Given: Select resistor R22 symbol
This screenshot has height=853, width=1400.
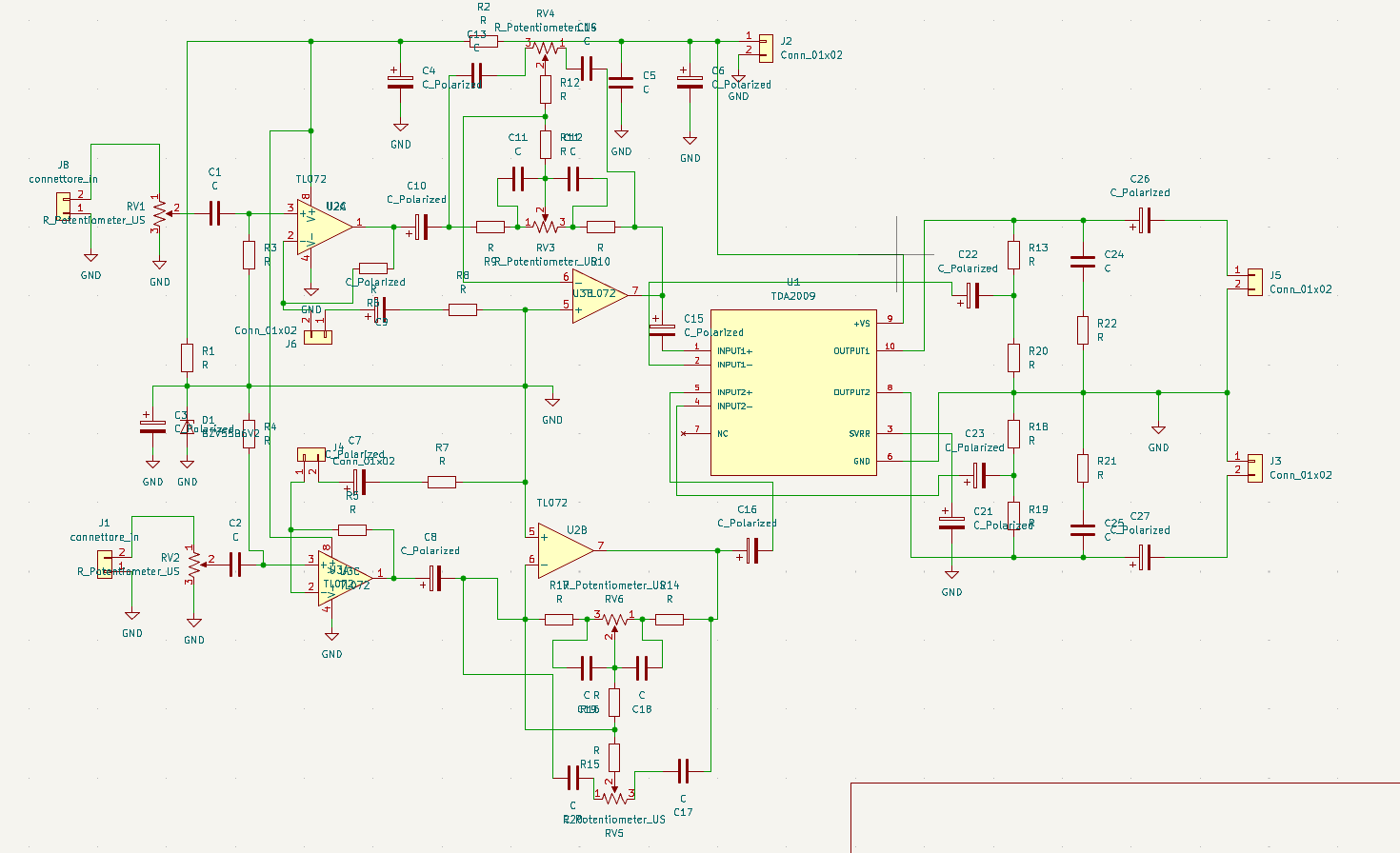Looking at the screenshot, I should click(x=1083, y=330).
